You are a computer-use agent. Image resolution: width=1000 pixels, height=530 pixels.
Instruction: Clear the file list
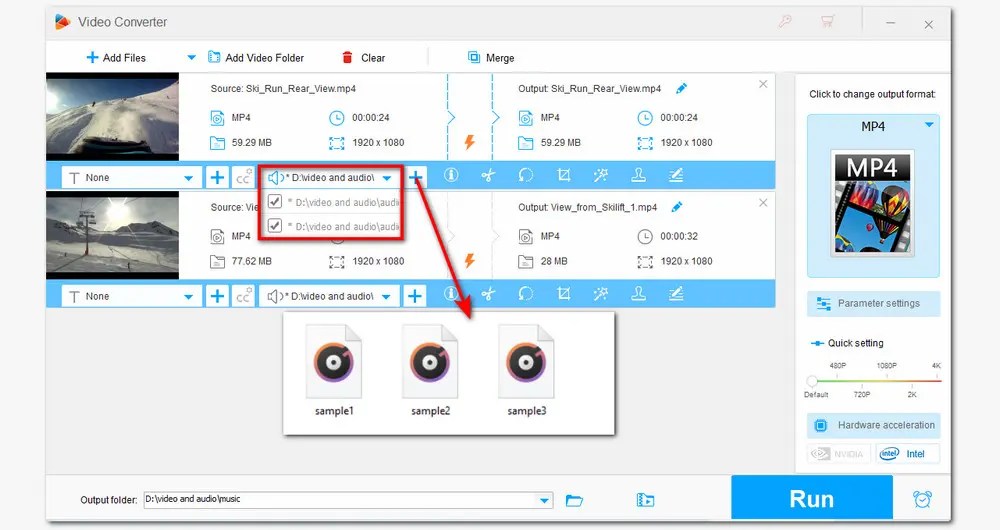(x=364, y=57)
